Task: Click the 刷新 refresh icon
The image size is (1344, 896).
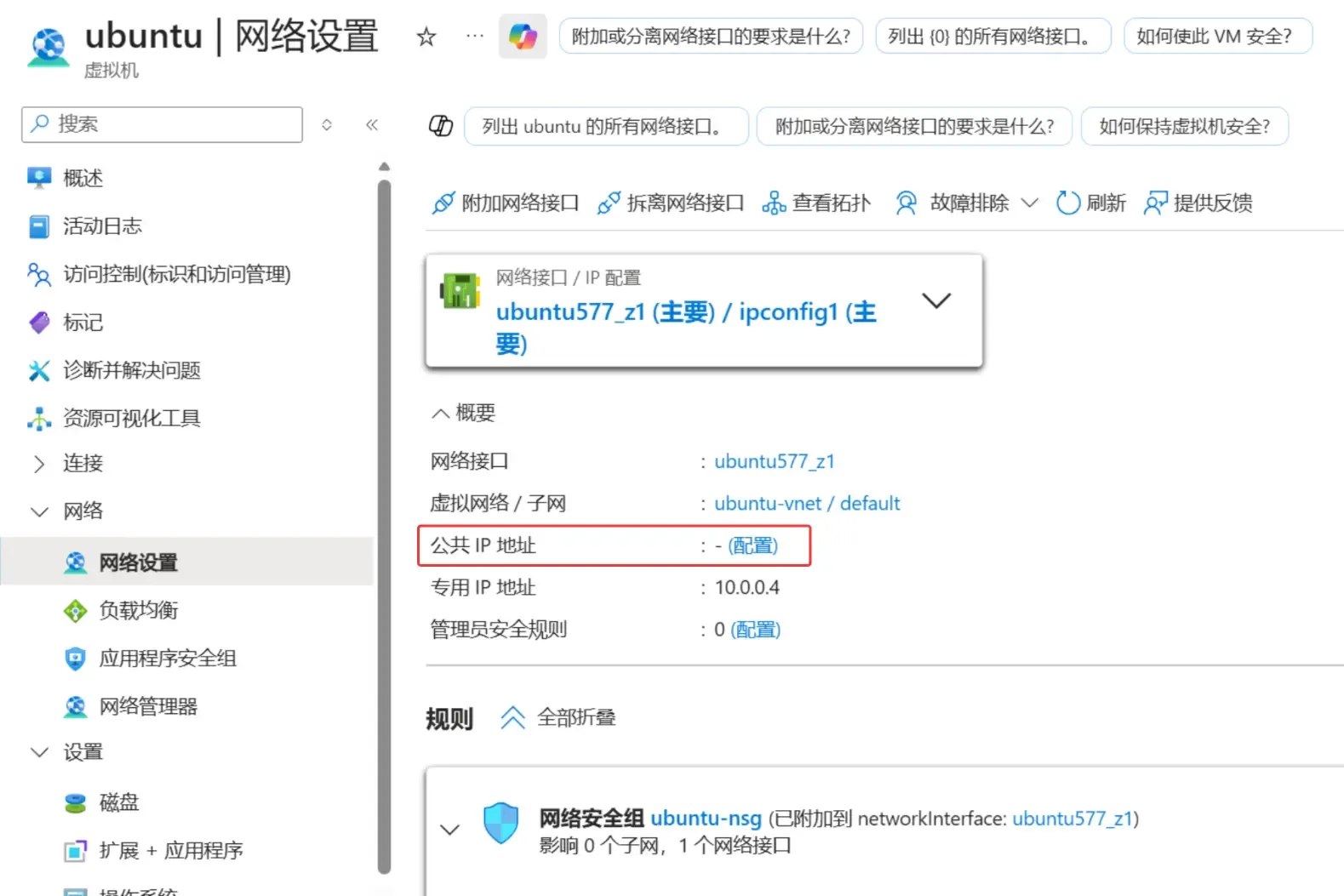Action: click(x=1067, y=203)
